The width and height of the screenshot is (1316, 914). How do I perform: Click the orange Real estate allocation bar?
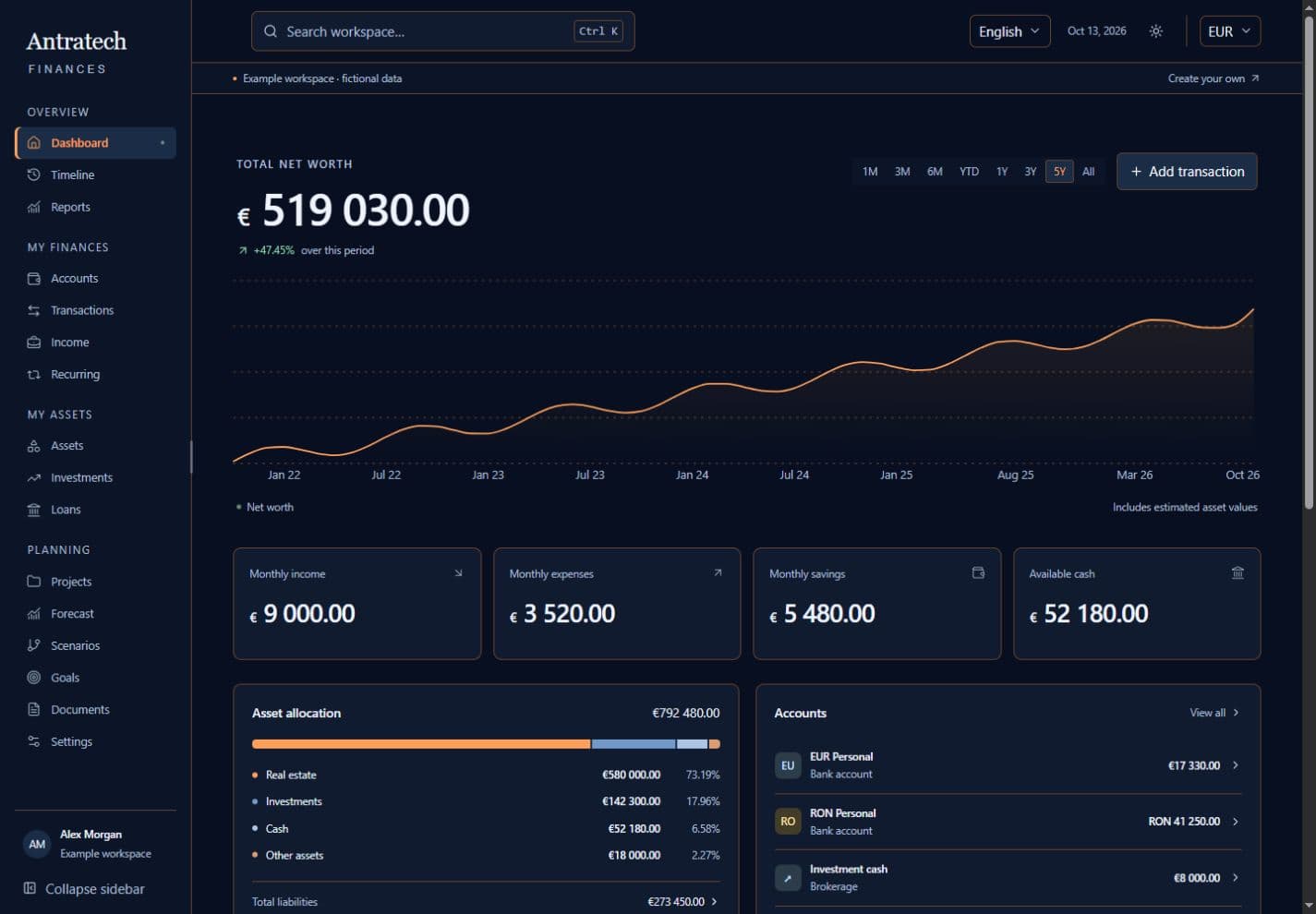421,744
